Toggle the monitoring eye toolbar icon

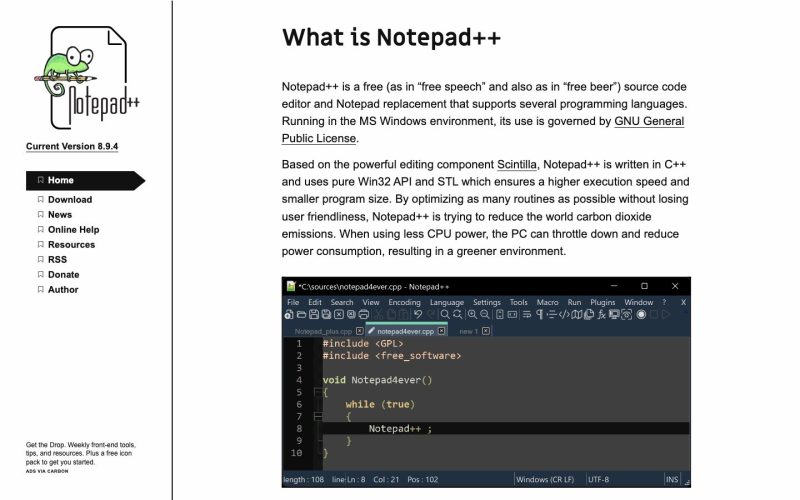[627, 315]
